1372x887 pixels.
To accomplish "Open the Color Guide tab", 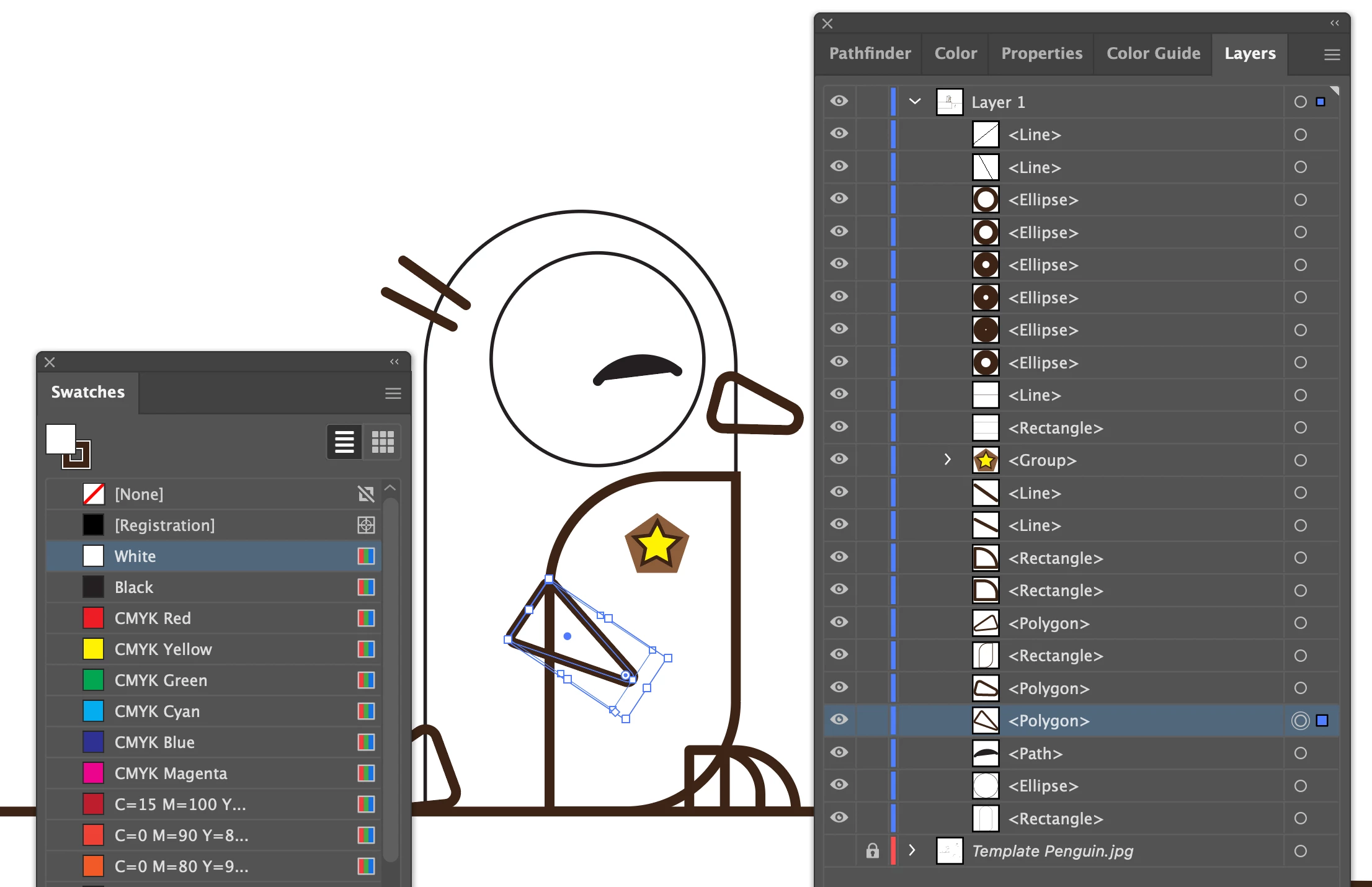I will (1152, 54).
